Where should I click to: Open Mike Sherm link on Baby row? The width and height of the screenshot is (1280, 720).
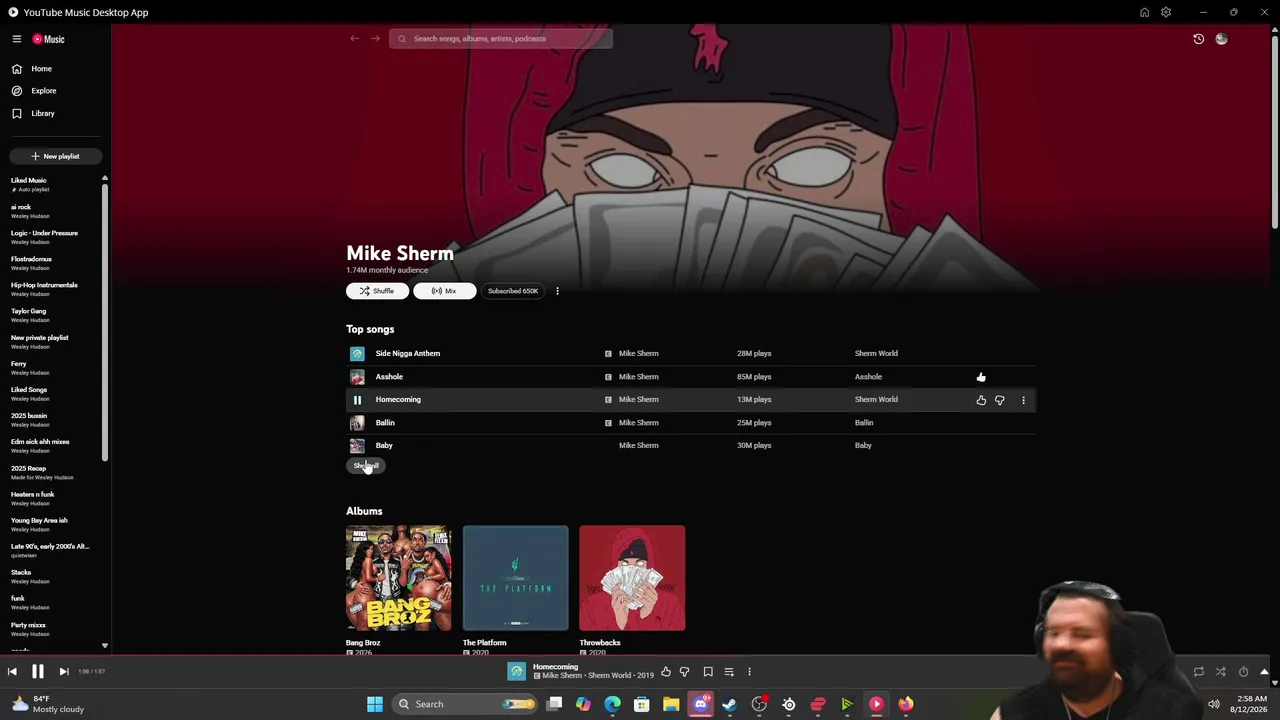tap(638, 446)
